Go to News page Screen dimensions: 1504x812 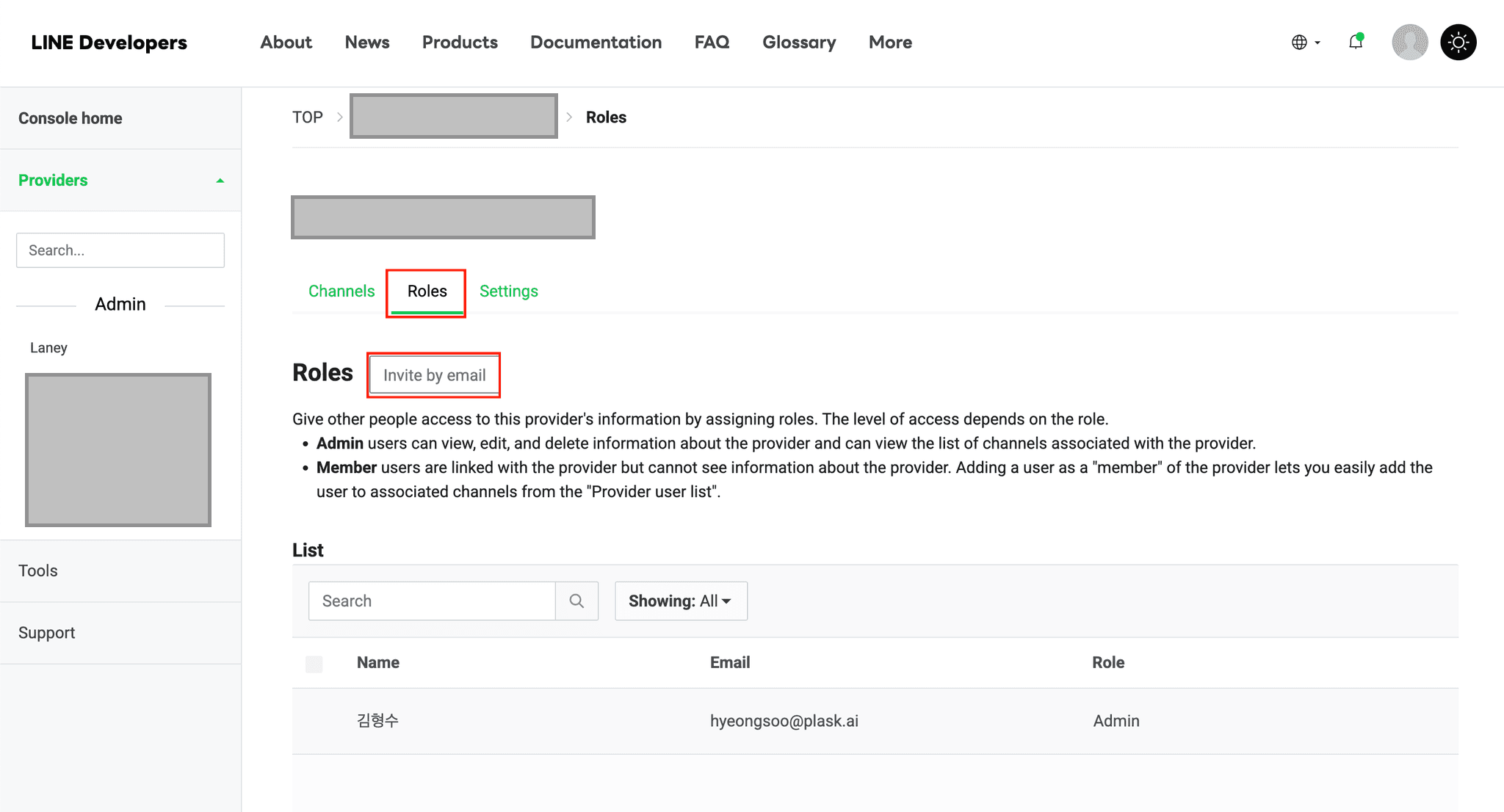click(367, 43)
